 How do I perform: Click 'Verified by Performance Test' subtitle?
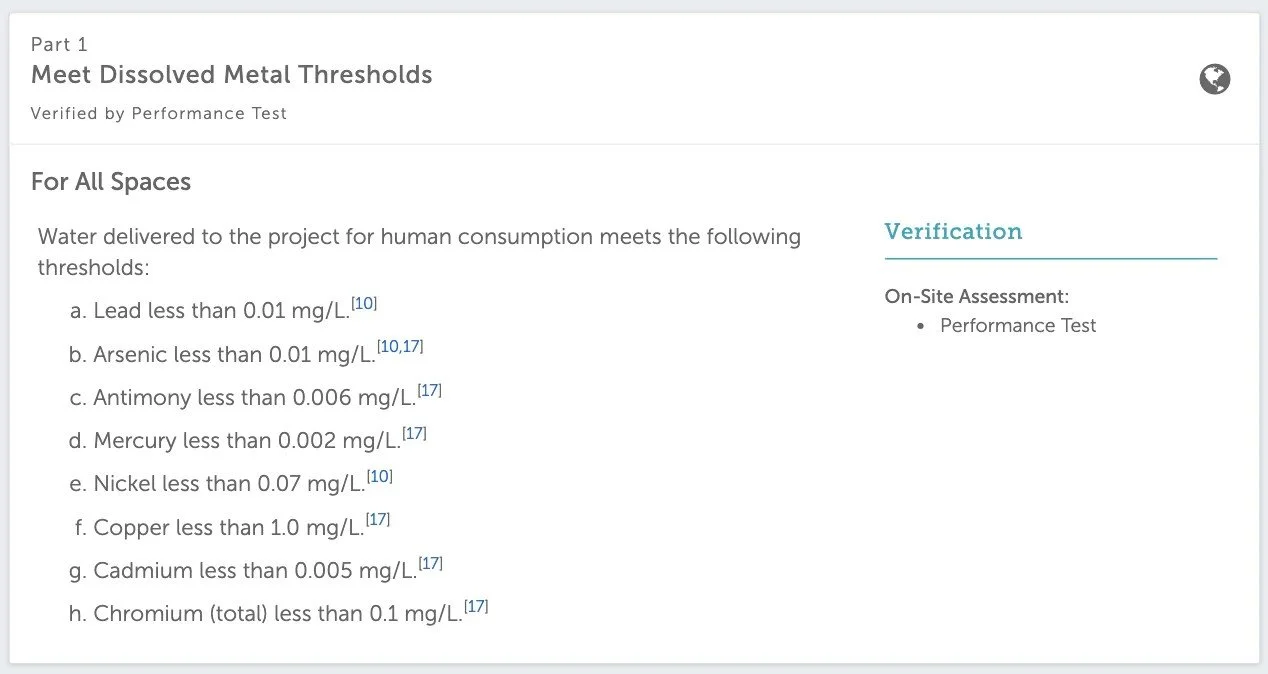point(159,114)
